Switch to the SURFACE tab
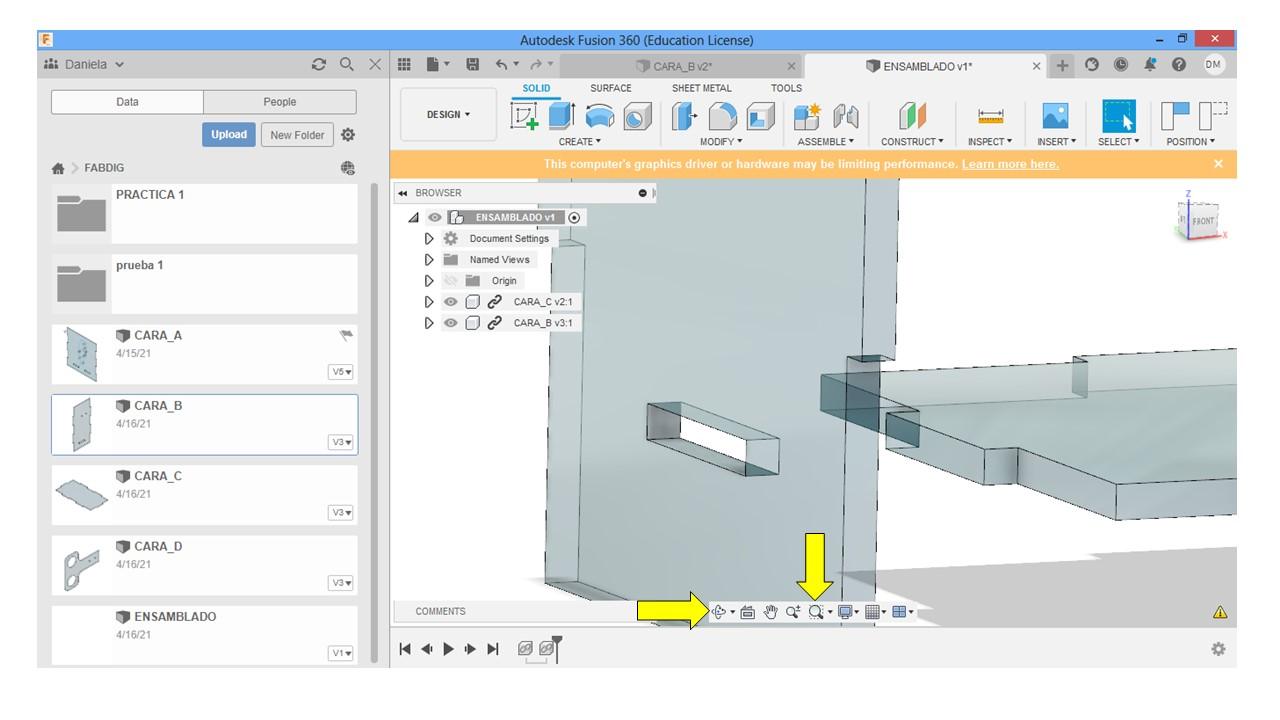The width and height of the screenshot is (1280, 720). (x=611, y=88)
